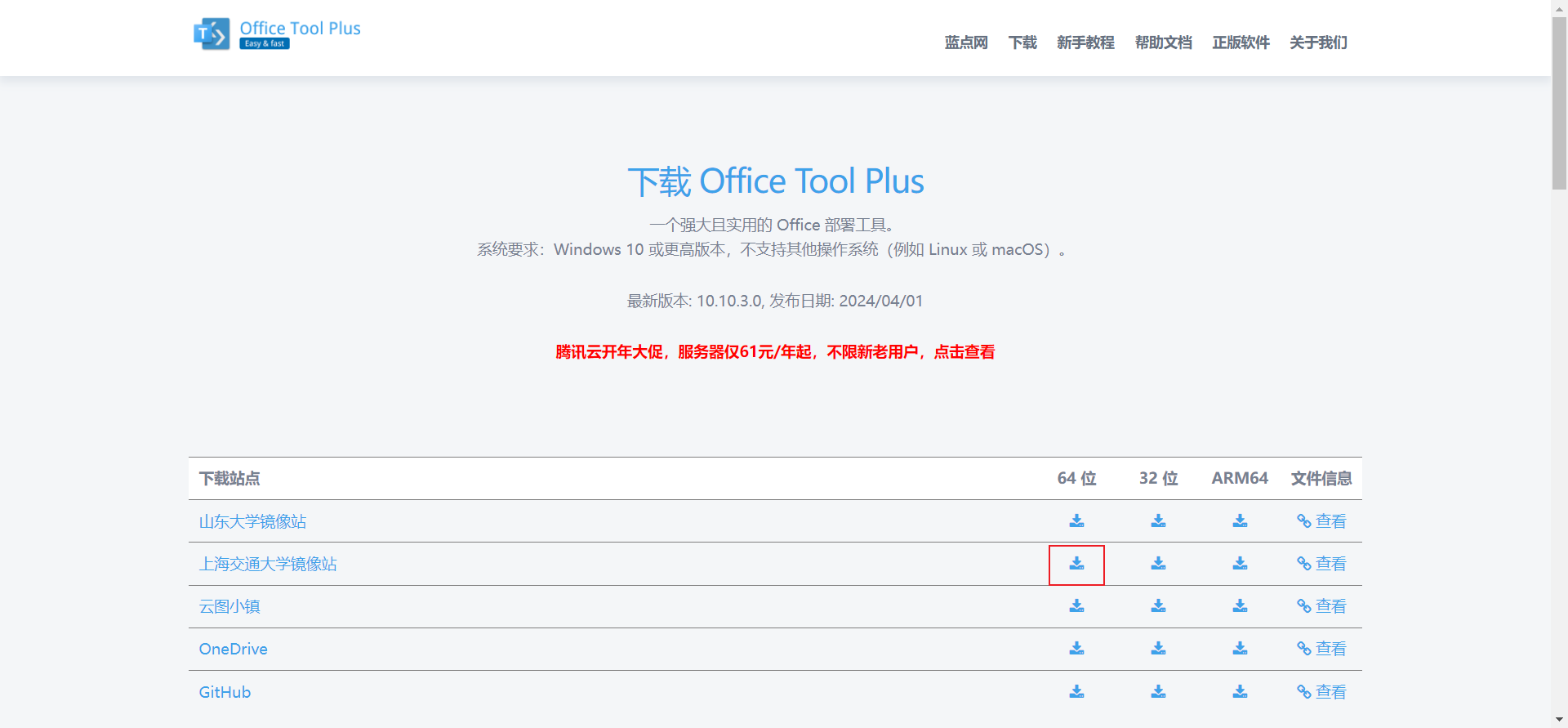View file info 查看 for 上海交通大学镜像站
This screenshot has width=1568, height=728.
1321,564
